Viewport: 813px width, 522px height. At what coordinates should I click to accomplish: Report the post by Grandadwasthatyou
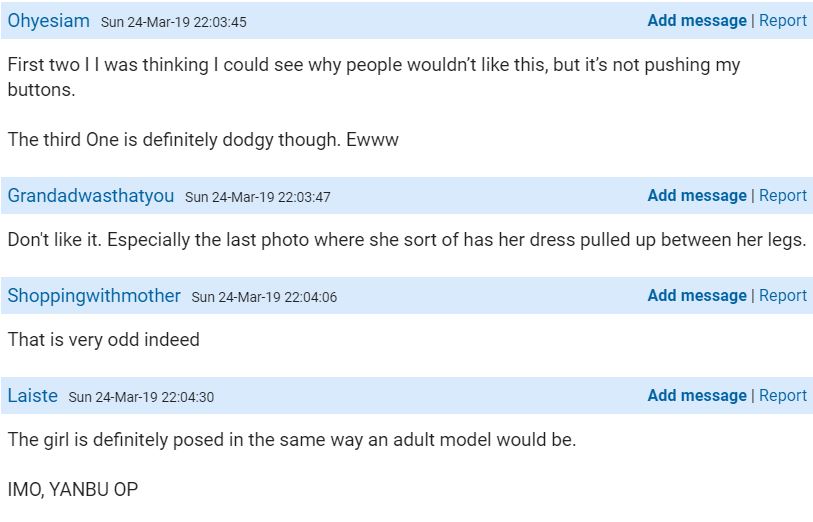(782, 196)
